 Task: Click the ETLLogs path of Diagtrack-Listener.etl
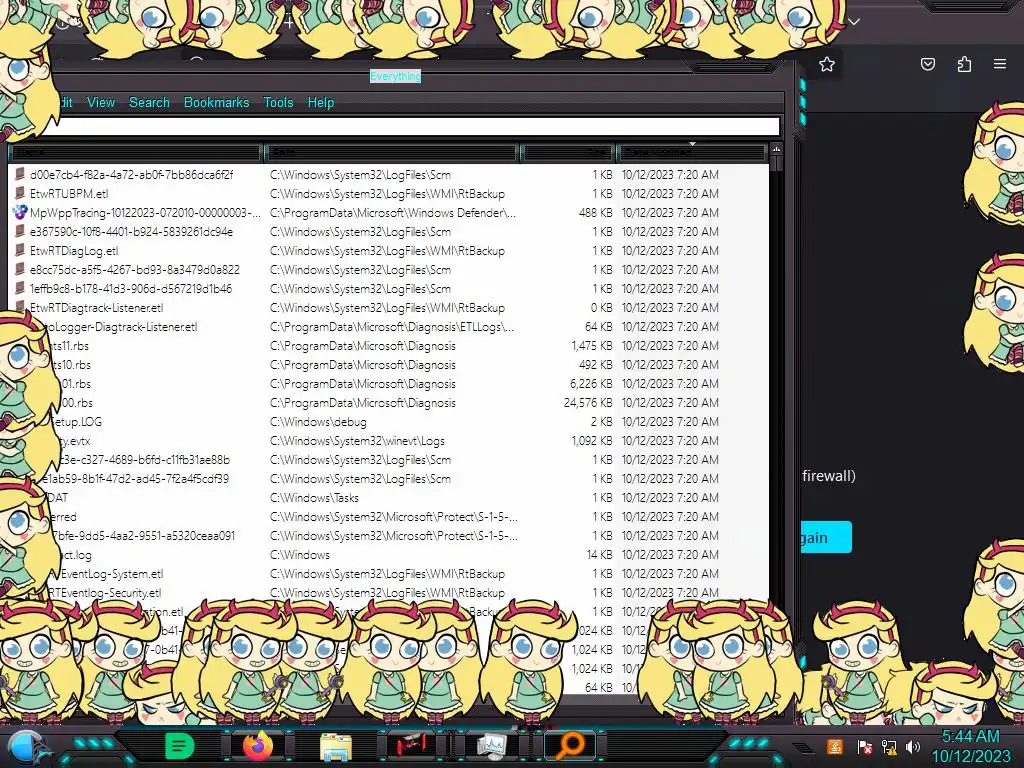tap(392, 327)
